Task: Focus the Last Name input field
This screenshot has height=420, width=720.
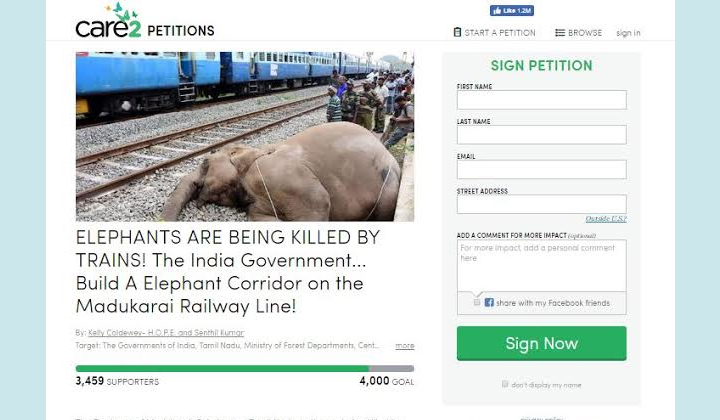Action: click(x=541, y=134)
